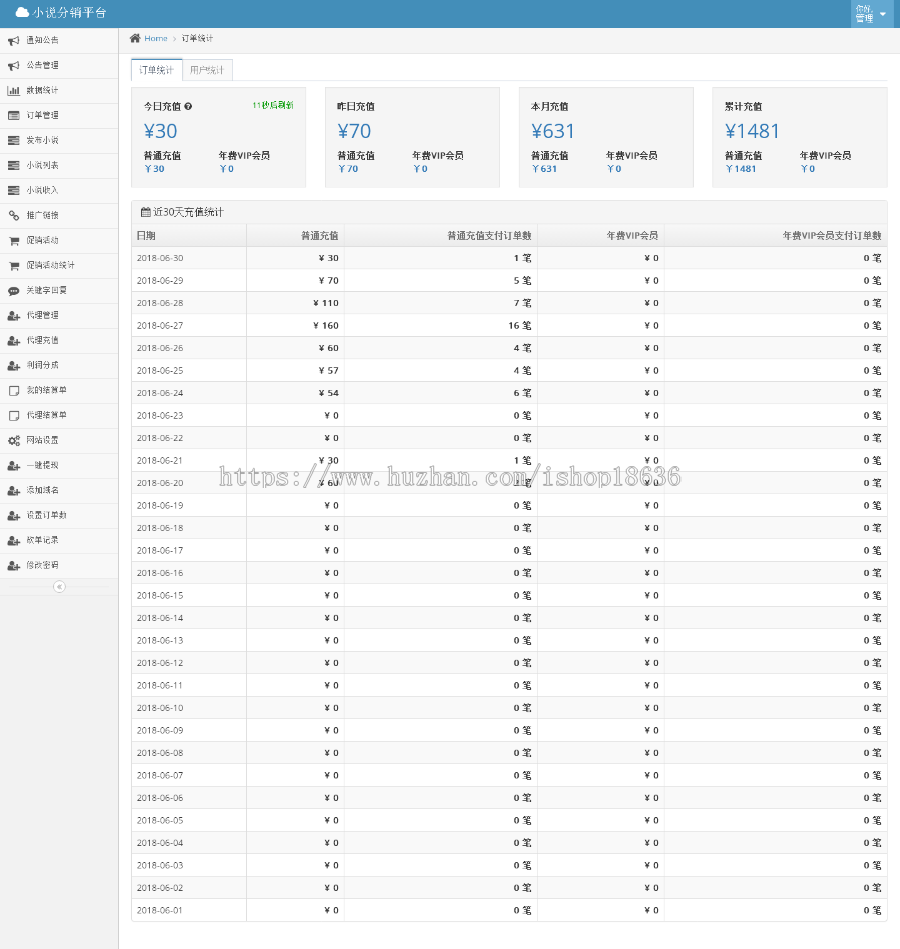900x949 pixels.
Task: Click the 促销活动 shopping cart icon
Action: click(x=14, y=240)
